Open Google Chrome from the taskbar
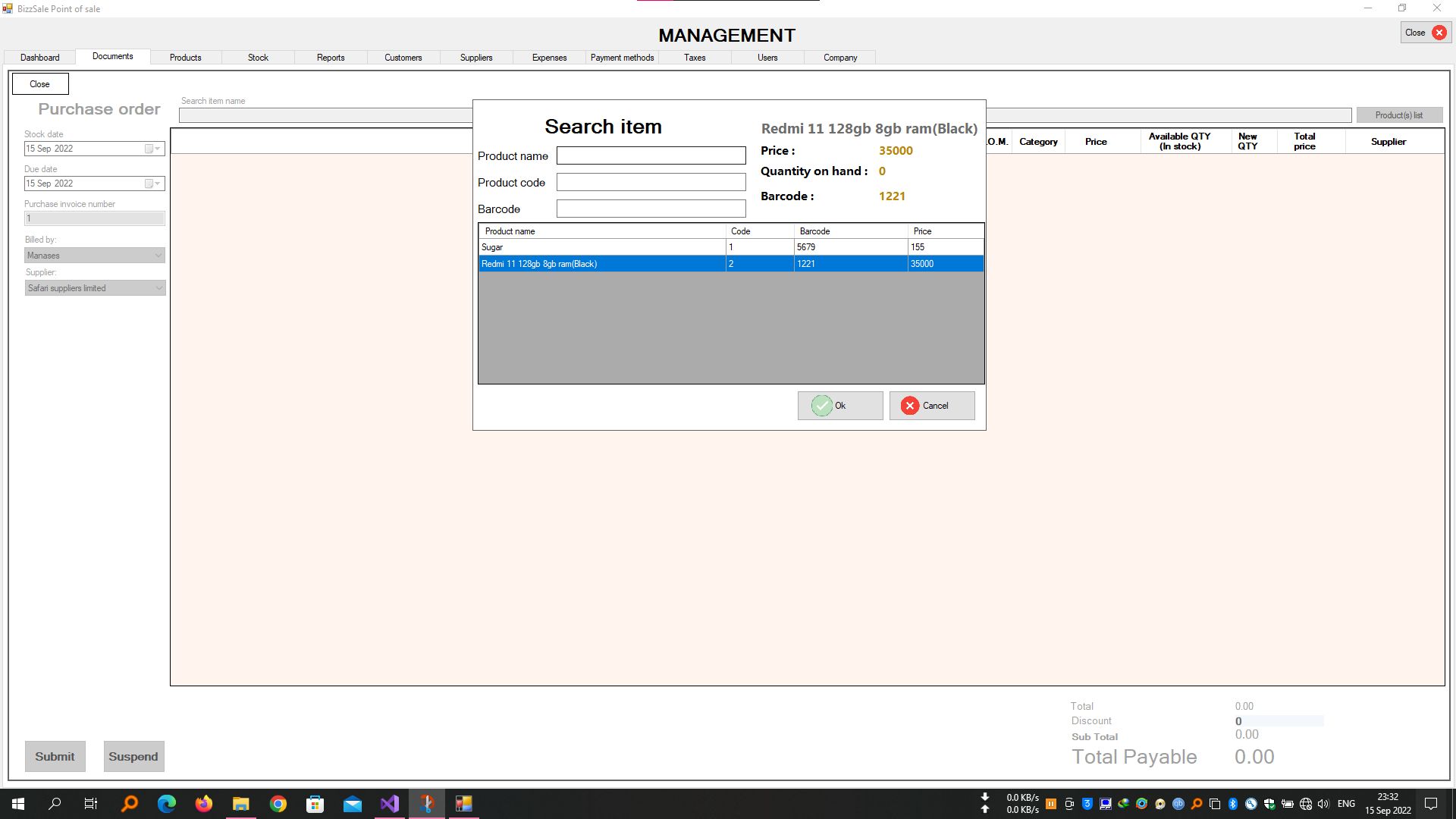 (x=278, y=804)
